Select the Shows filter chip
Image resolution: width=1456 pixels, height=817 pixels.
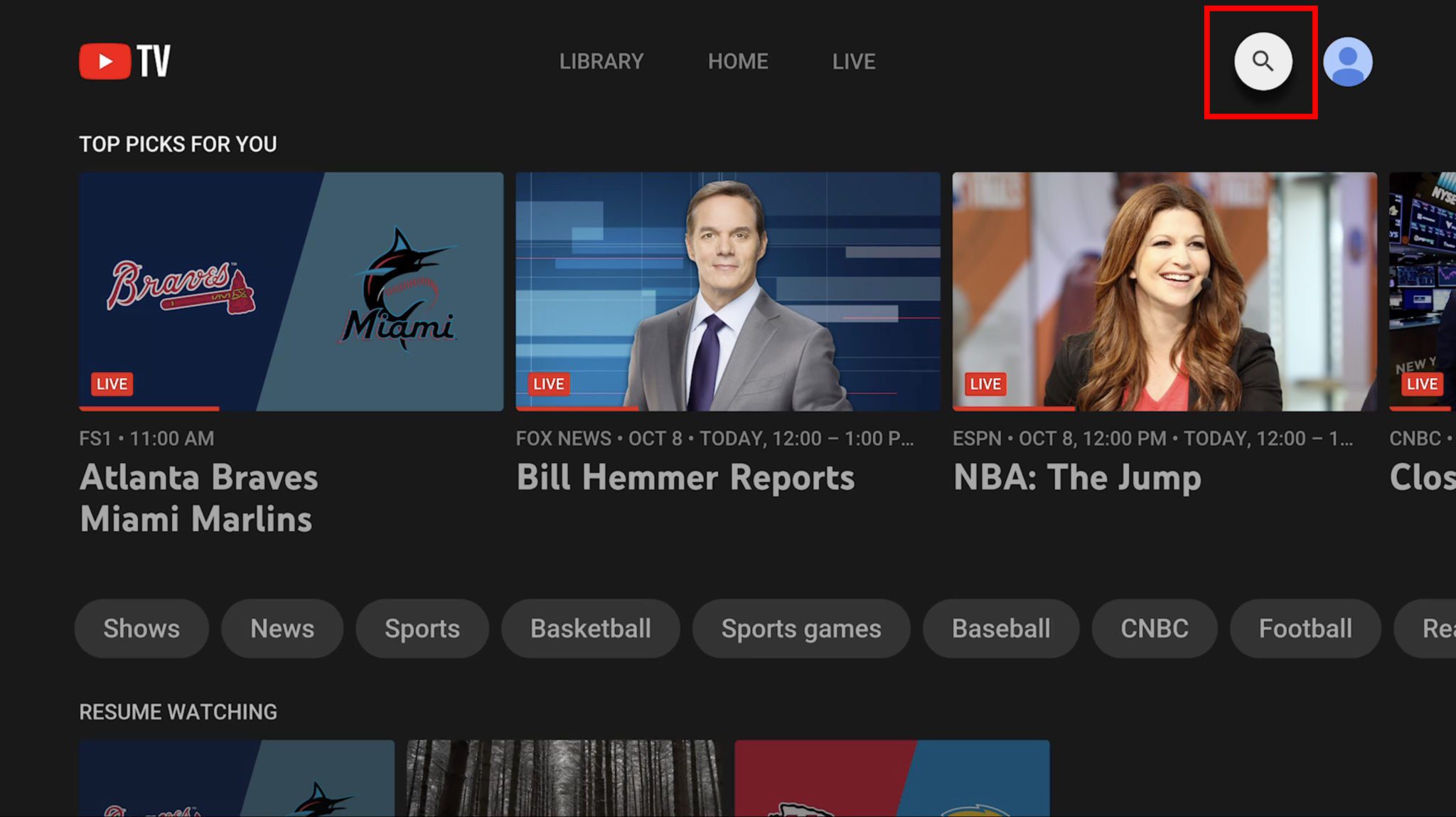(141, 628)
